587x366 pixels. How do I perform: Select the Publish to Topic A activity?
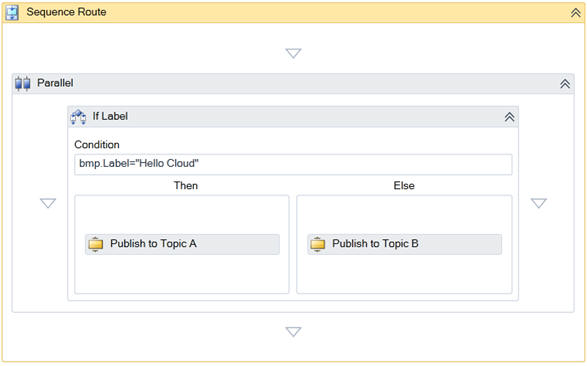pyautogui.click(x=182, y=244)
